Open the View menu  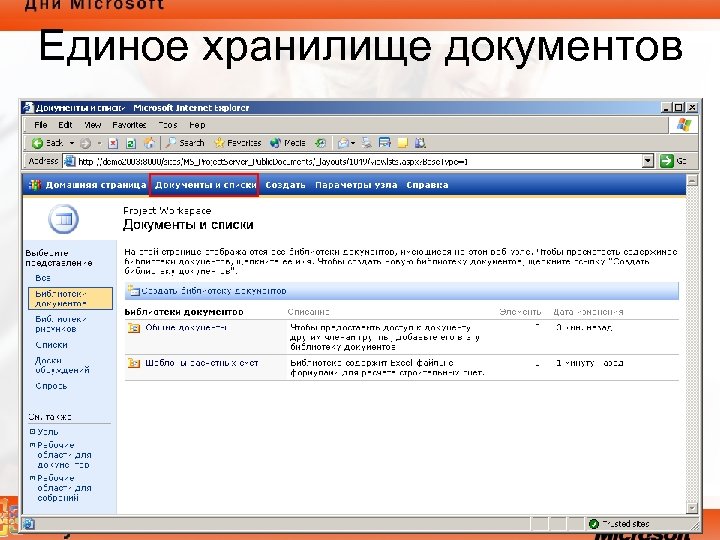pos(93,125)
